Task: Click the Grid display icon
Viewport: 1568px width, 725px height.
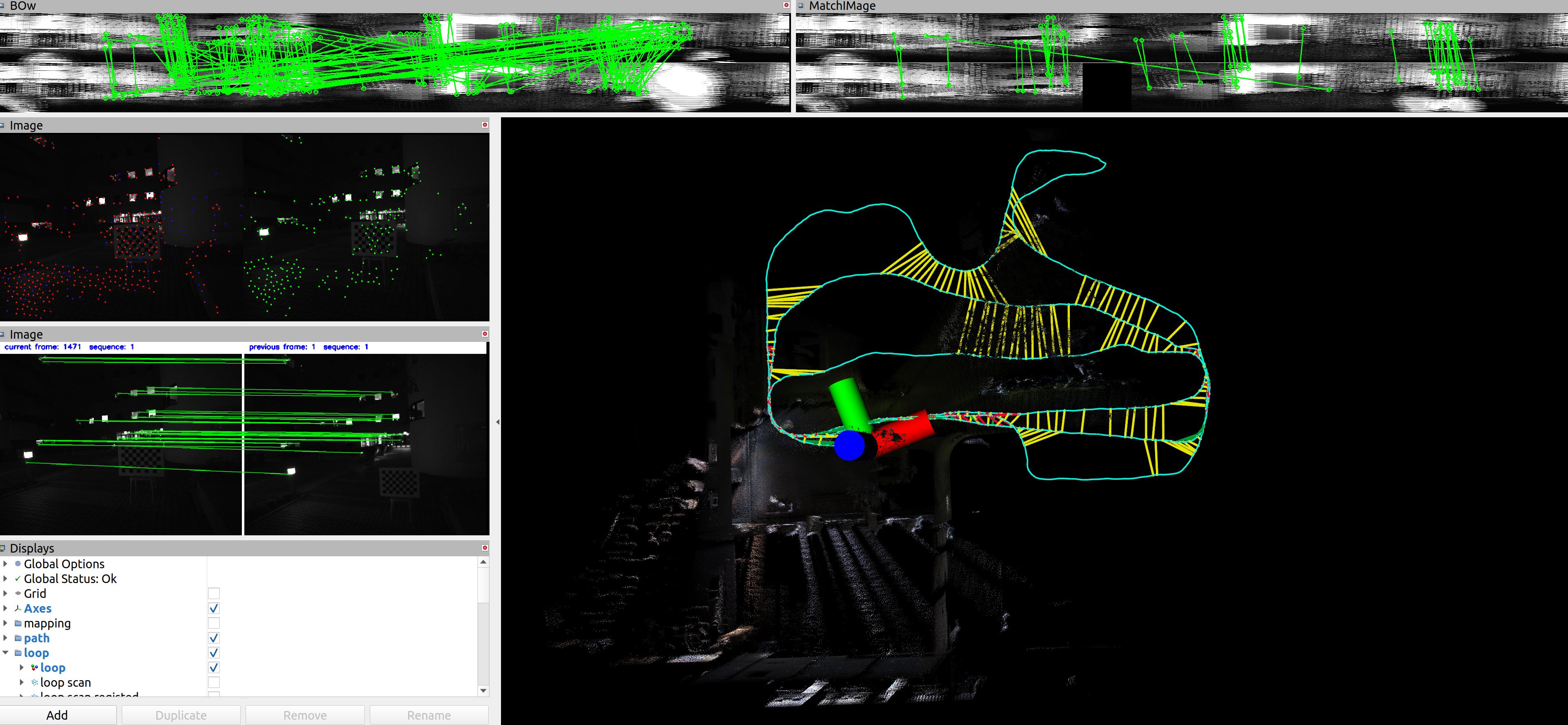Action: pyautogui.click(x=18, y=593)
